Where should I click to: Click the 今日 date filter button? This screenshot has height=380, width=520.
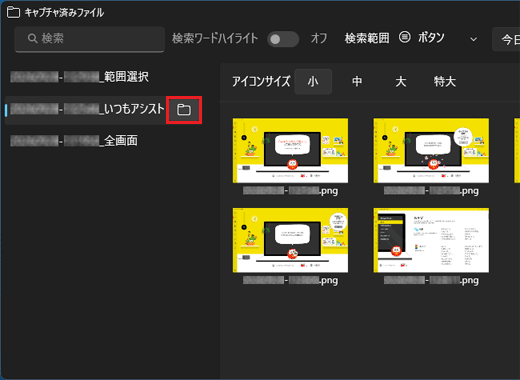(x=507, y=39)
